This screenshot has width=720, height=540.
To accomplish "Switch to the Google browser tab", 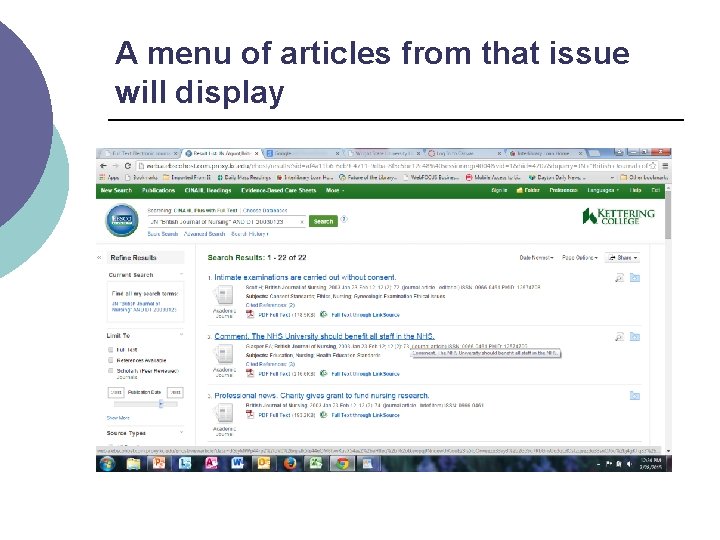I will (x=301, y=153).
